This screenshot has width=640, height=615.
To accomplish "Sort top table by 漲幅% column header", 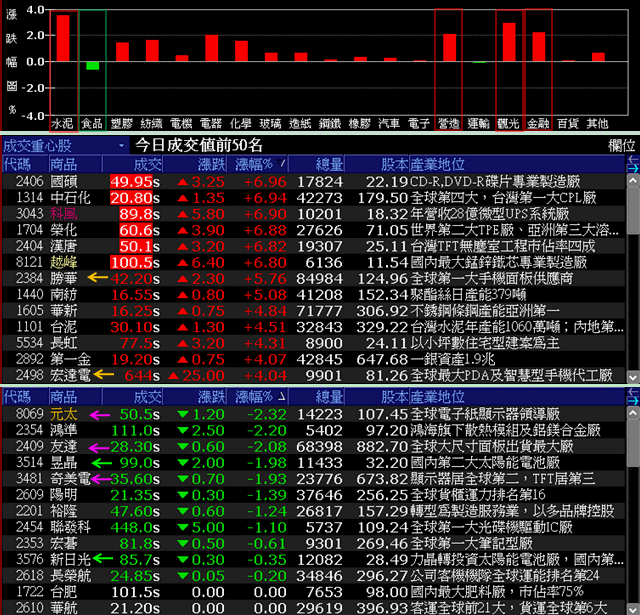I will click(x=258, y=164).
